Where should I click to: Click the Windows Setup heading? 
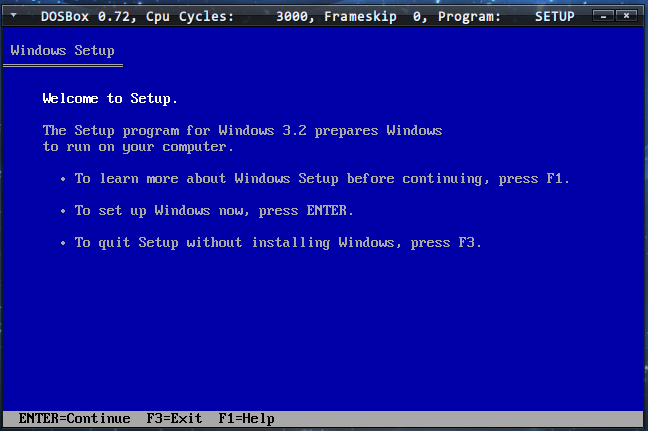click(62, 51)
